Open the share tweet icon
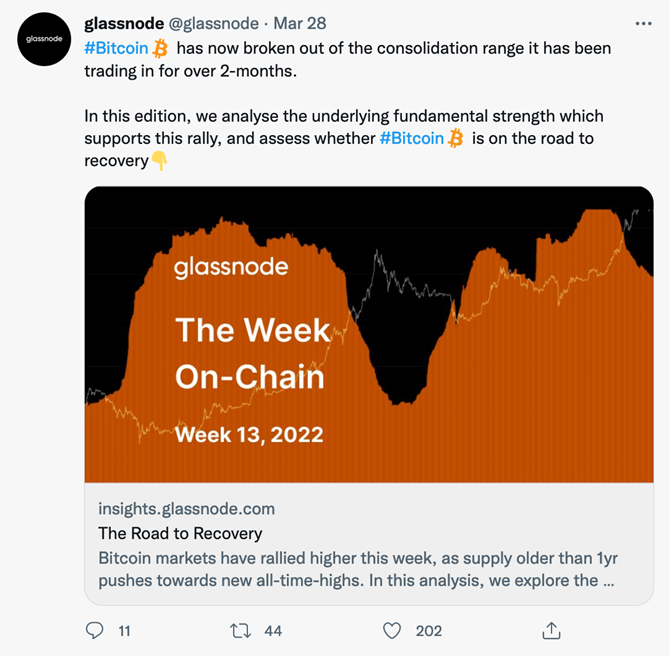 pyautogui.click(x=551, y=631)
